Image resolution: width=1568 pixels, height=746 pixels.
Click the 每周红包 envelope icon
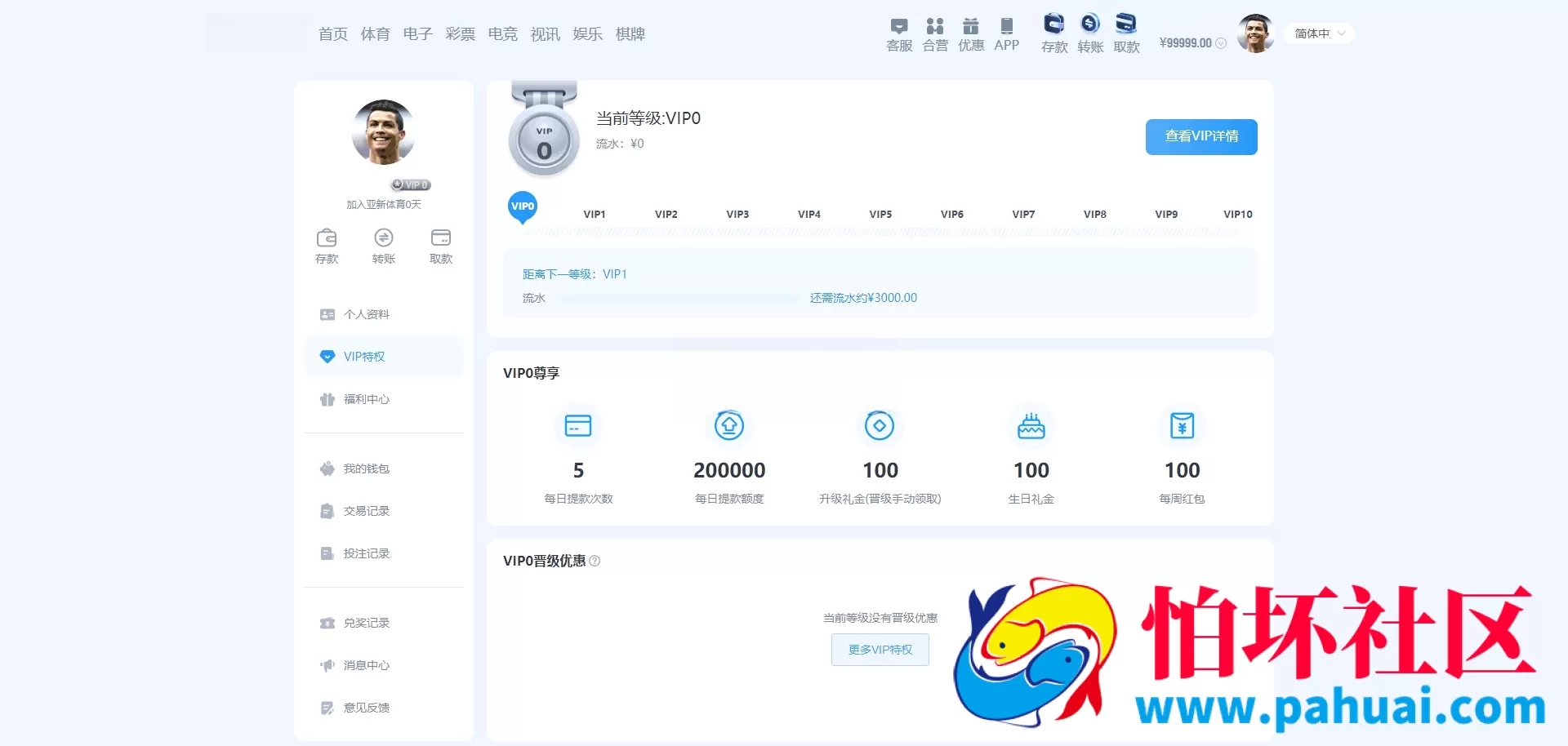click(1182, 425)
